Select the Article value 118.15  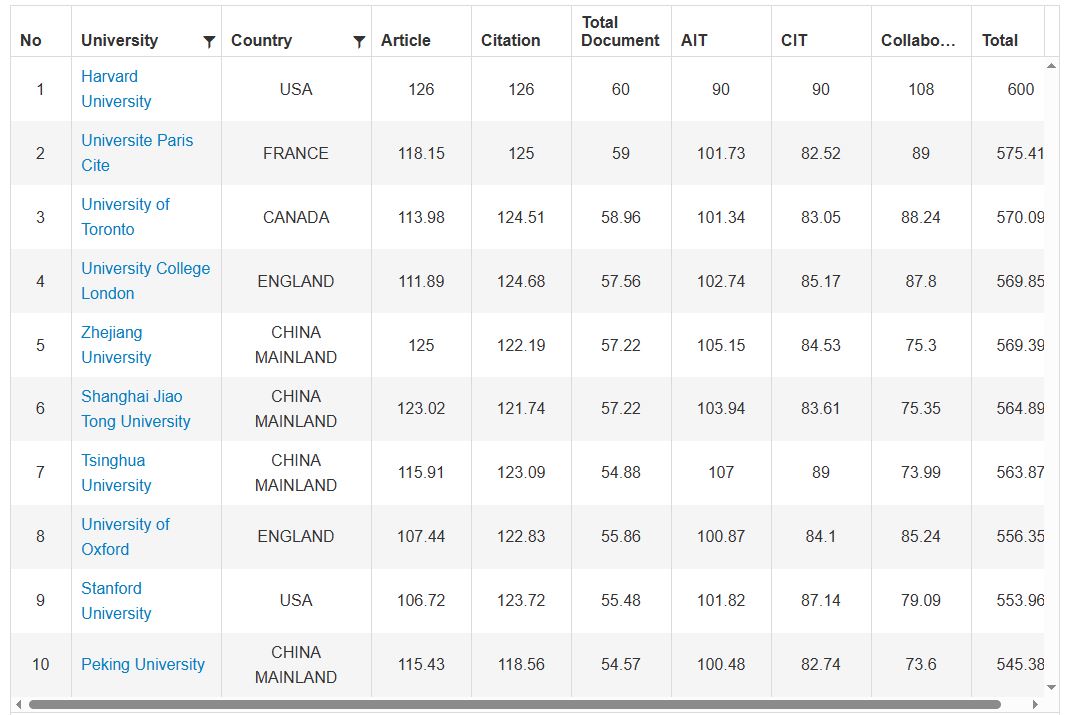421,153
